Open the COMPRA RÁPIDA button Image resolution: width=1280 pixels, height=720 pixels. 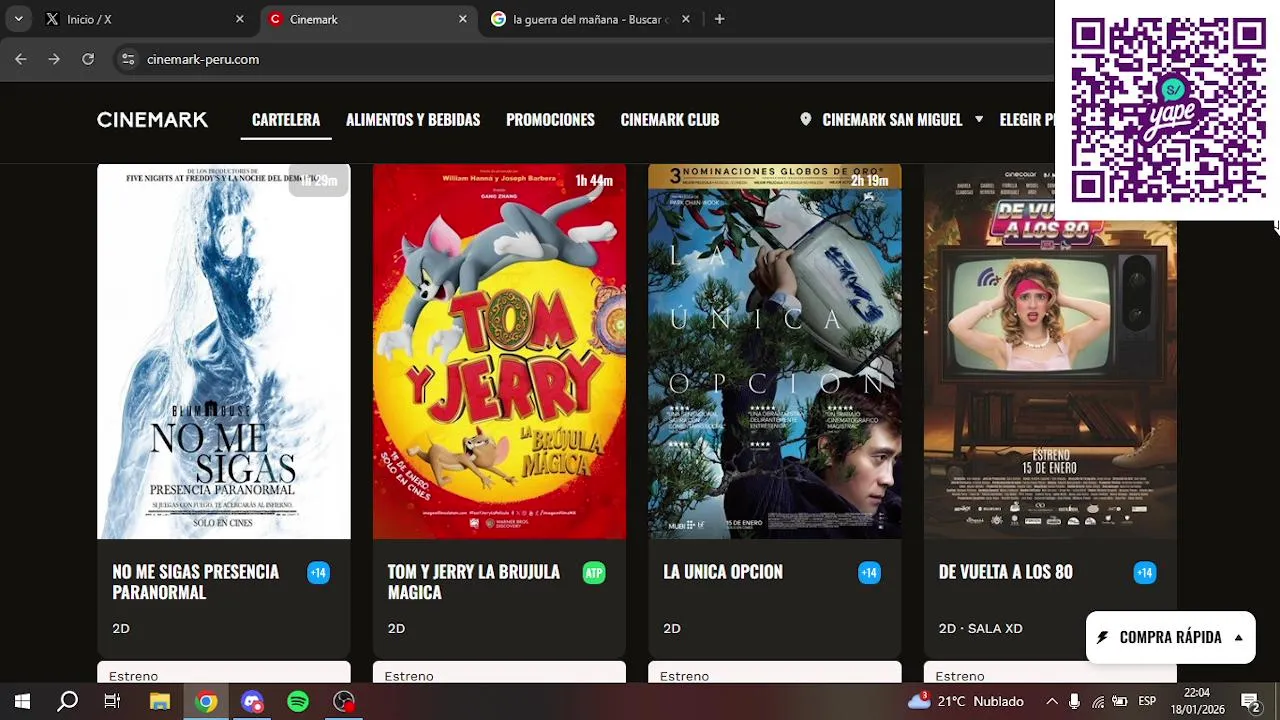[x=1170, y=637]
